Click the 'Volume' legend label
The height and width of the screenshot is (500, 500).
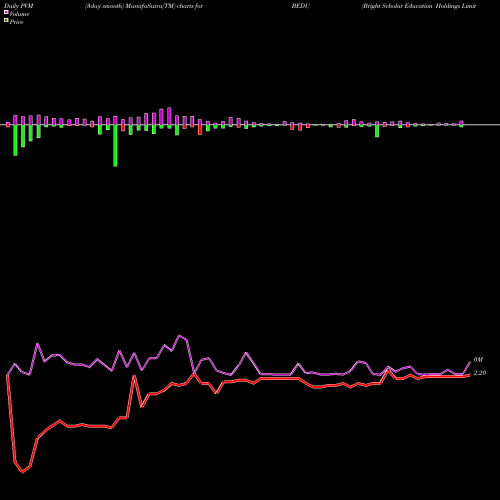(19, 14)
